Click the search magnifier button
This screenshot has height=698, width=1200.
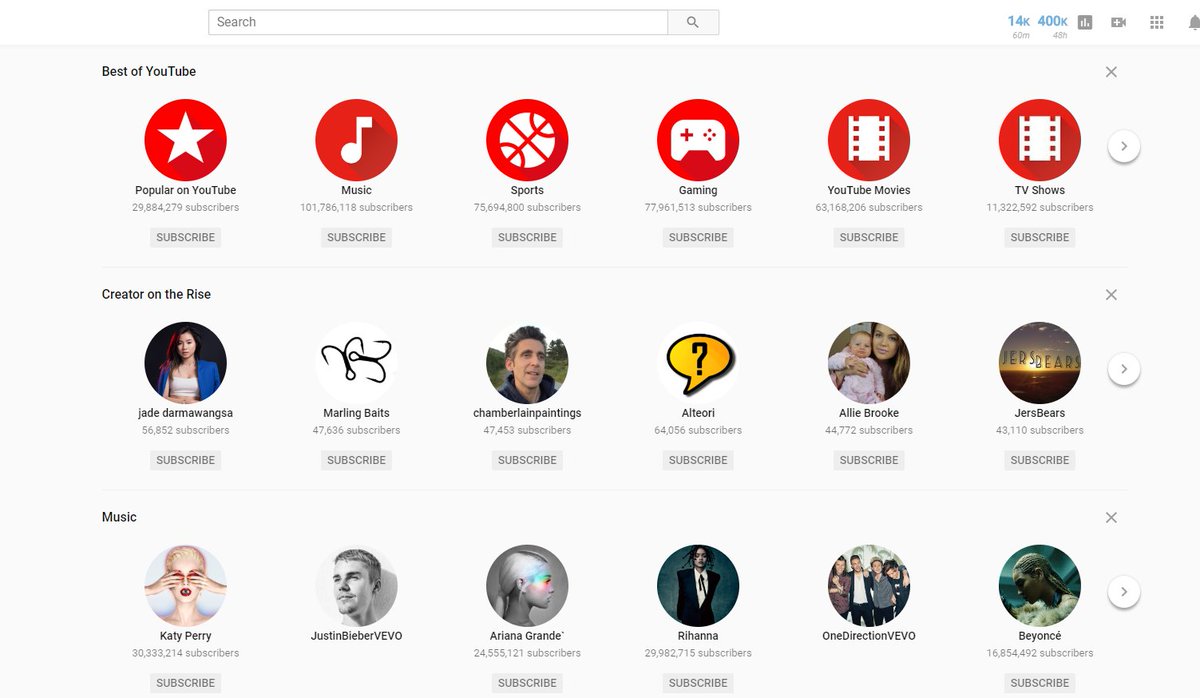[x=693, y=22]
